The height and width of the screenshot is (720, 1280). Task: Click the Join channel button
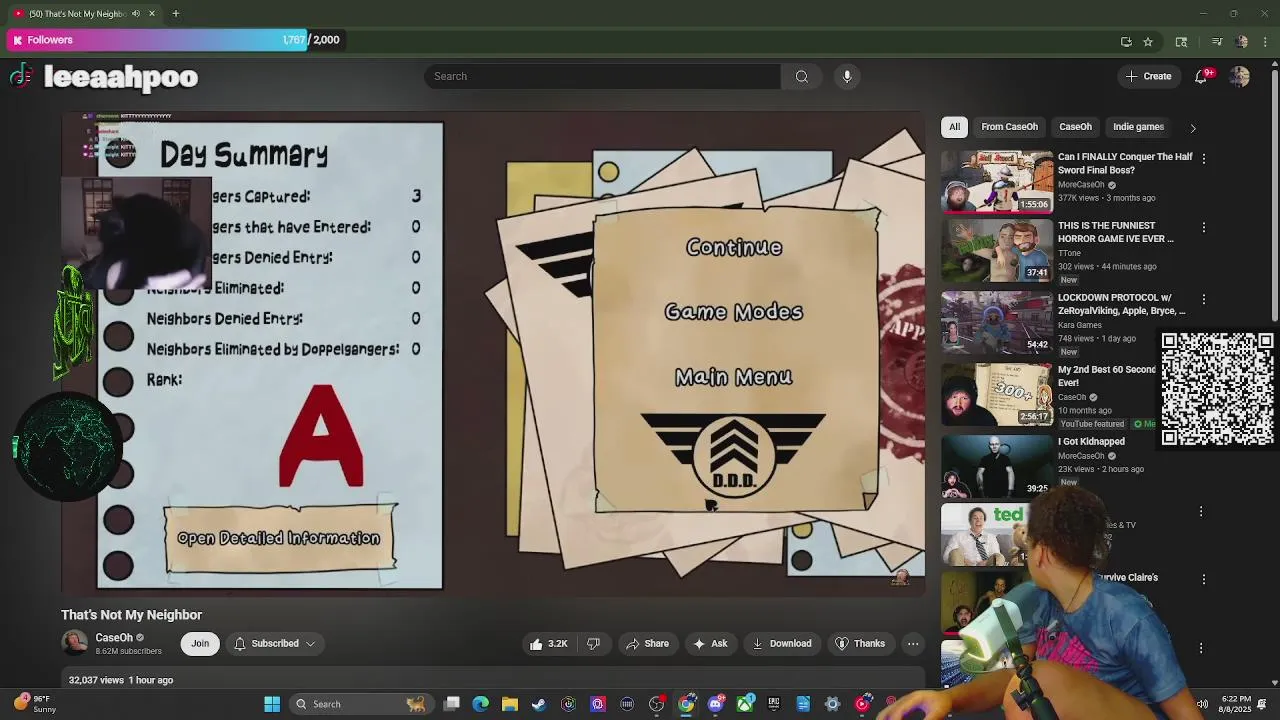tap(200, 644)
